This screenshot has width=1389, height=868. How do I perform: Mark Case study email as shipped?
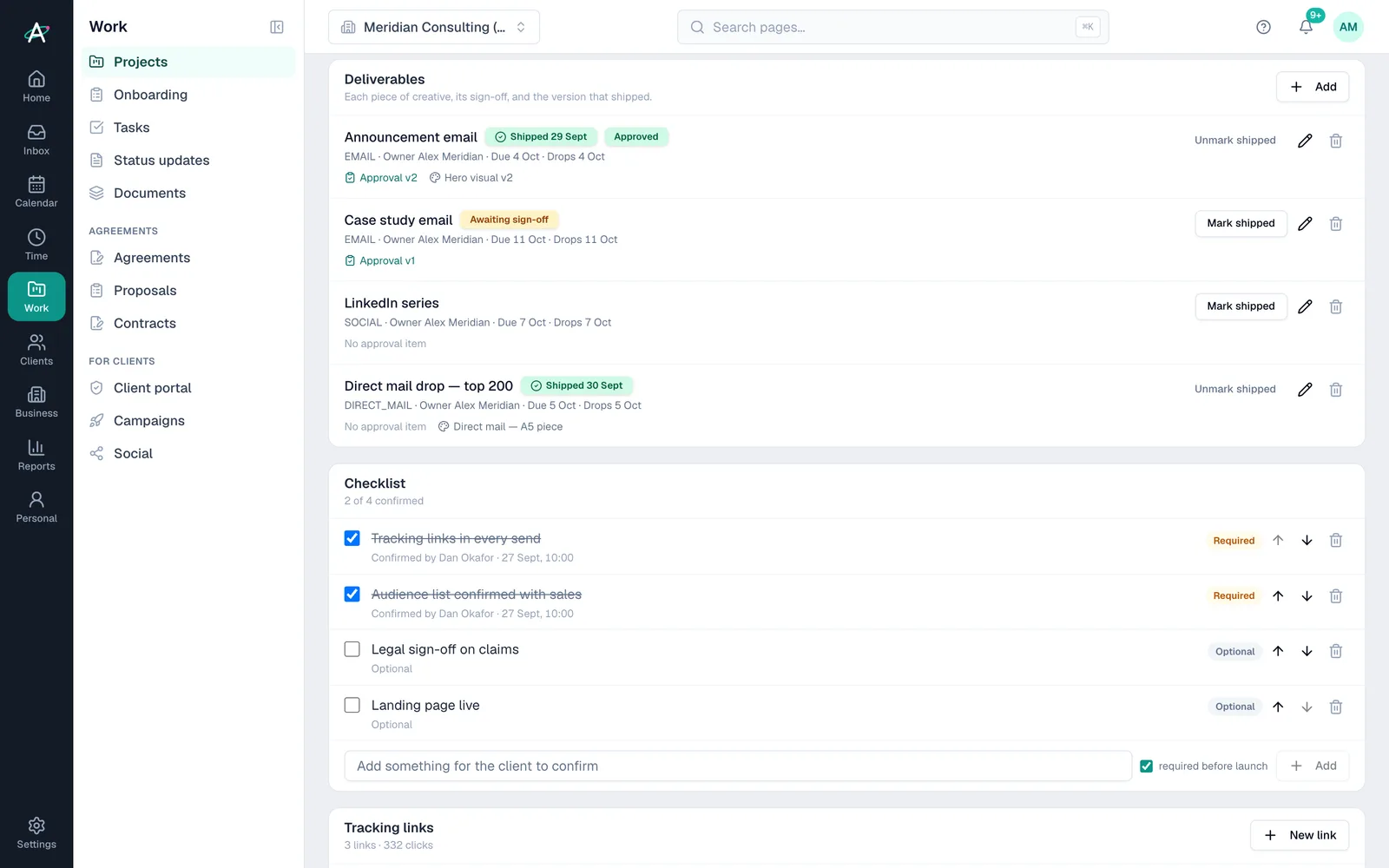(x=1241, y=223)
